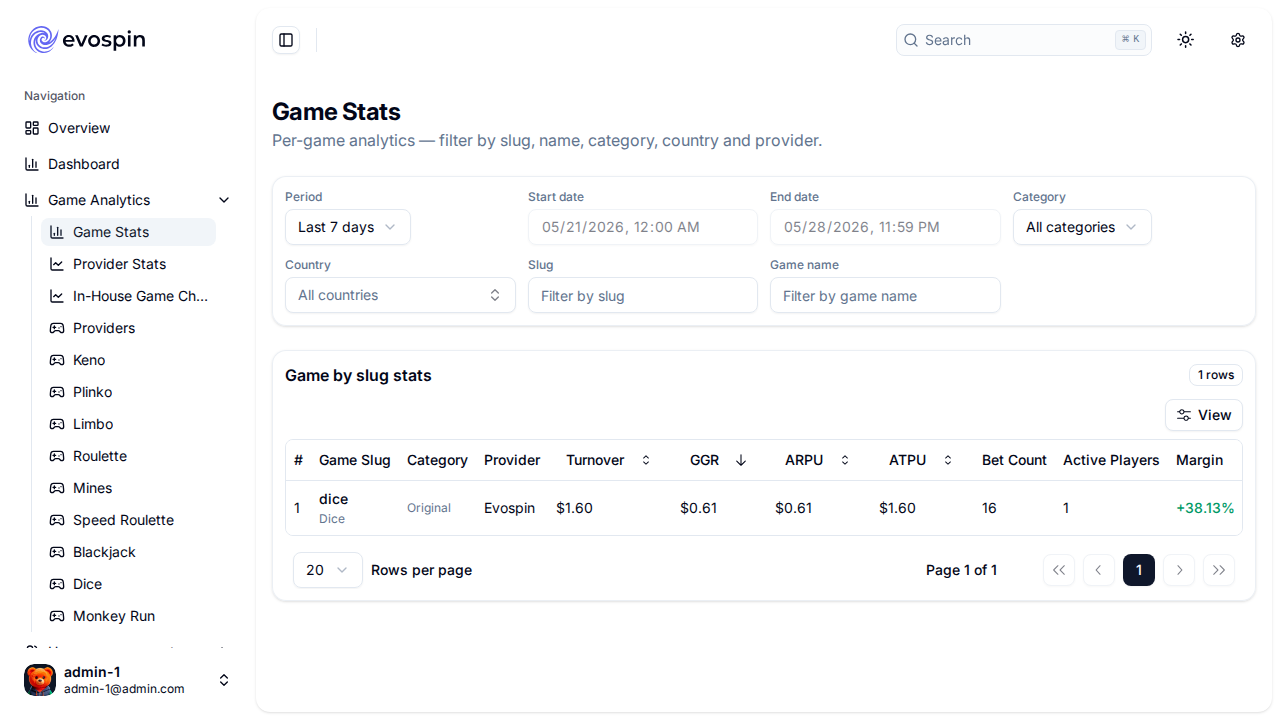Viewport: 1280px width, 720px height.
Task: Click the Start date field
Action: pos(643,227)
